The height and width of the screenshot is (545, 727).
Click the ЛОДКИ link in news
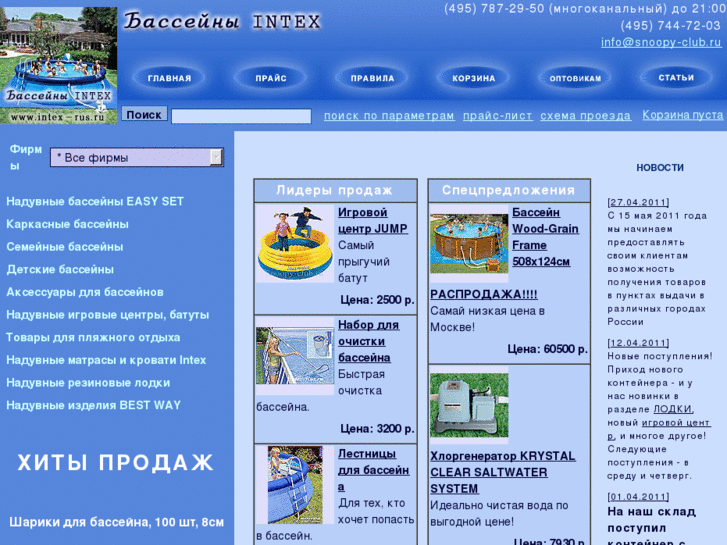tap(673, 409)
